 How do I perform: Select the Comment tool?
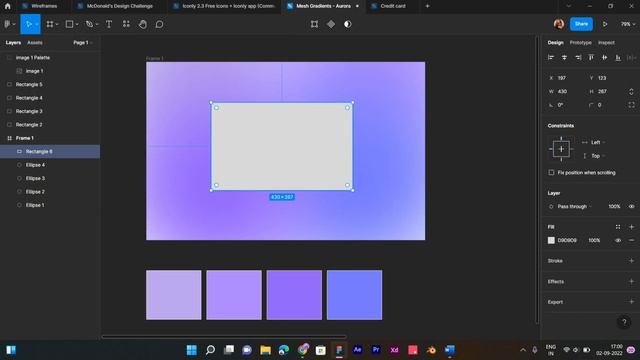(x=159, y=24)
